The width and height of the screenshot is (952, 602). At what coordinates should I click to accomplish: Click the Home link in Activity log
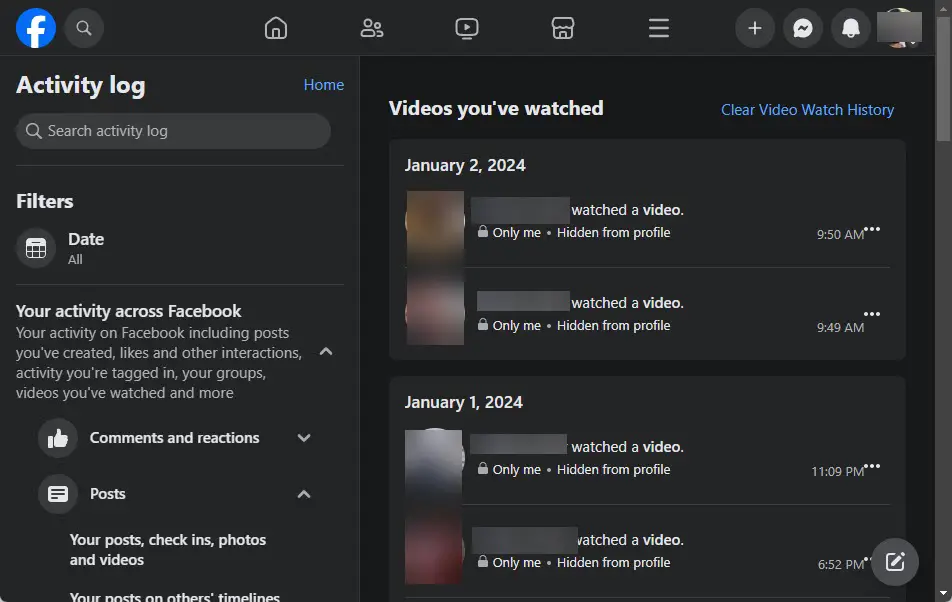(x=324, y=85)
